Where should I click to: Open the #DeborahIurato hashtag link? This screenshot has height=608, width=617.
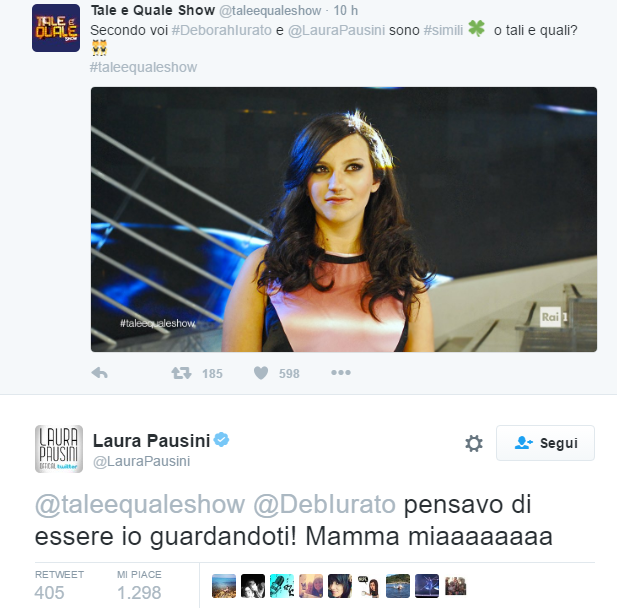(222, 30)
